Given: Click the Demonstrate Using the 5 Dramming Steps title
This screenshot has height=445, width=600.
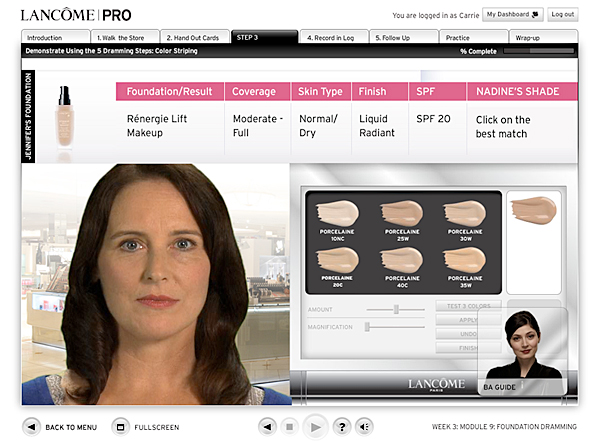Looking at the screenshot, I should tap(111, 51).
